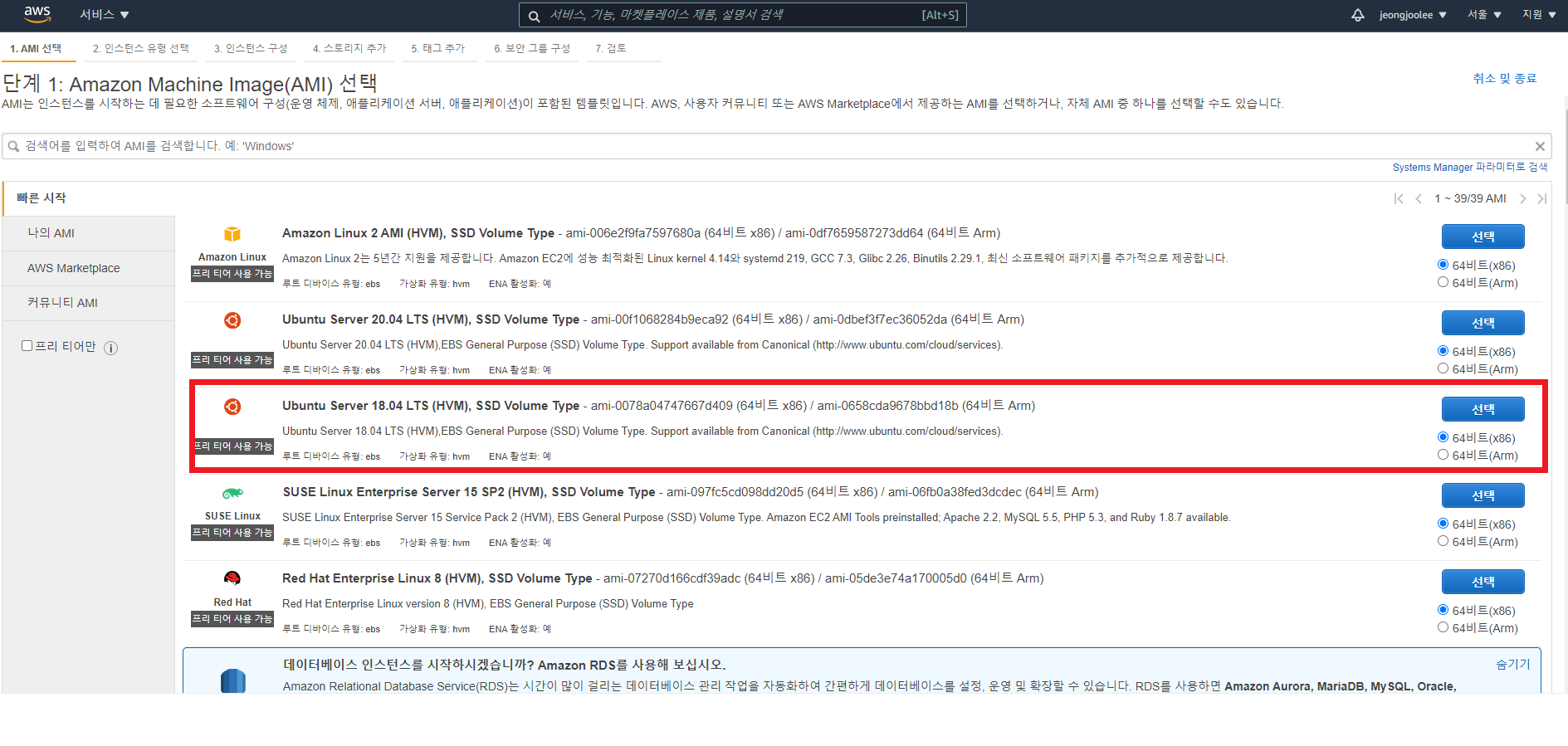Select 64-bit Arm for Amazon Linux 2

pyautogui.click(x=1443, y=282)
